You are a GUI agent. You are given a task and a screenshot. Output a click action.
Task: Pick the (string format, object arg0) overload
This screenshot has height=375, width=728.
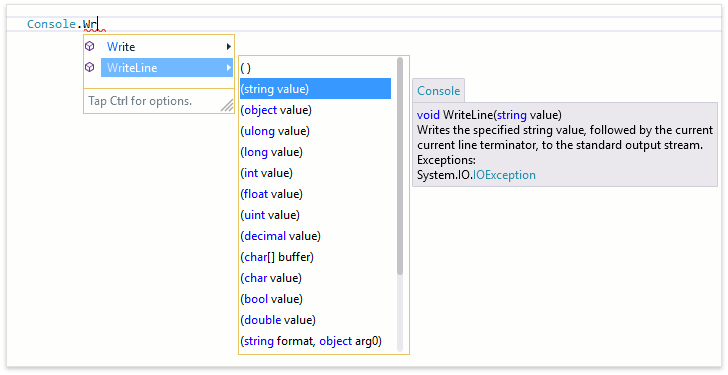click(316, 341)
